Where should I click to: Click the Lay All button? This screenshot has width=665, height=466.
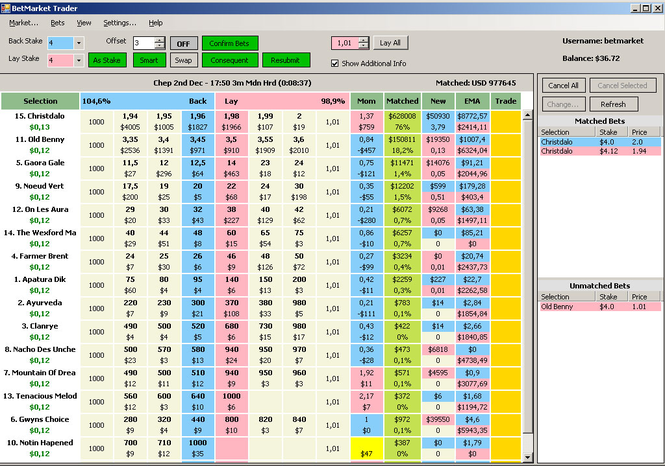click(390, 43)
